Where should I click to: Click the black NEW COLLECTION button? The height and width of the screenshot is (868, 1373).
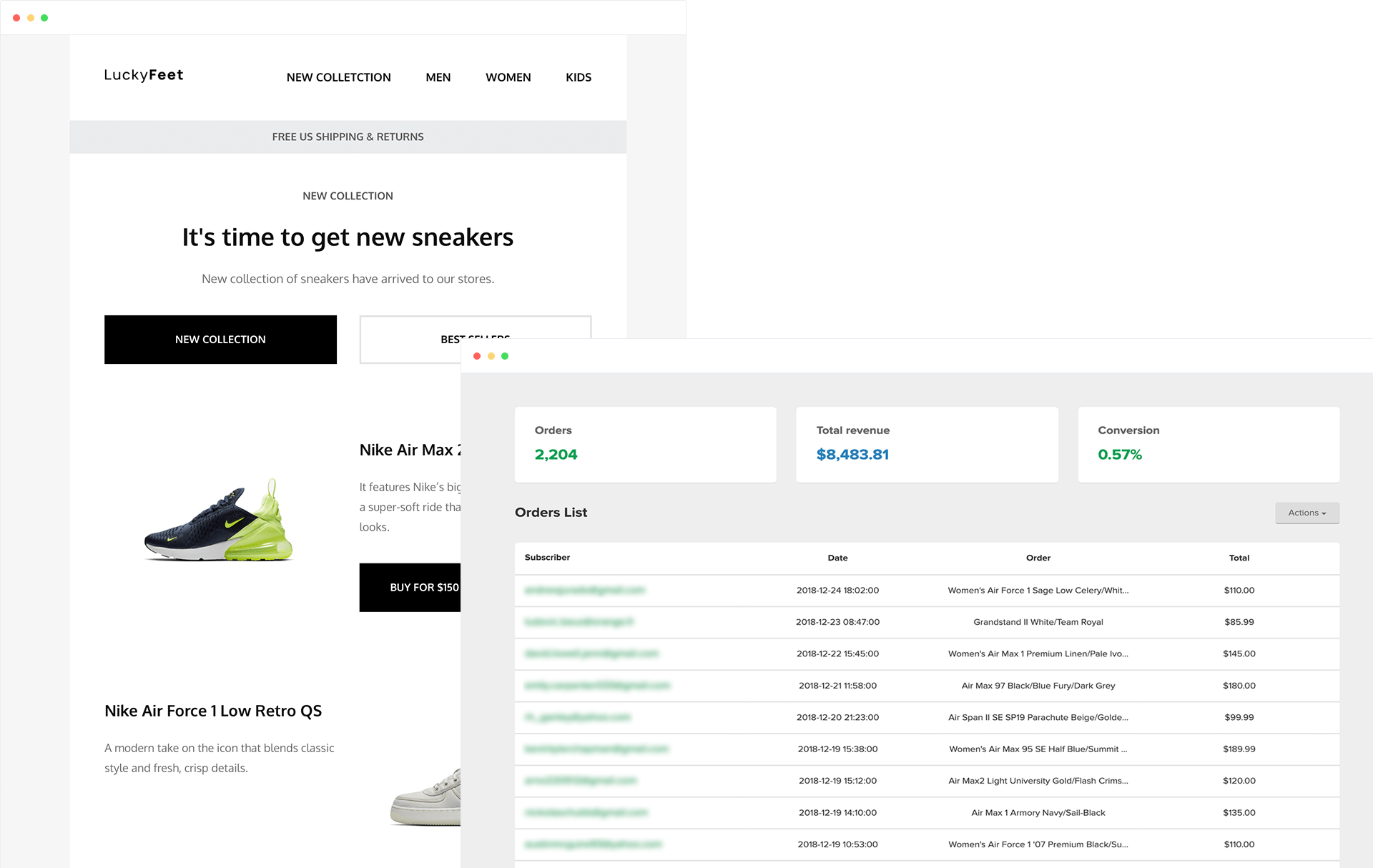(220, 340)
